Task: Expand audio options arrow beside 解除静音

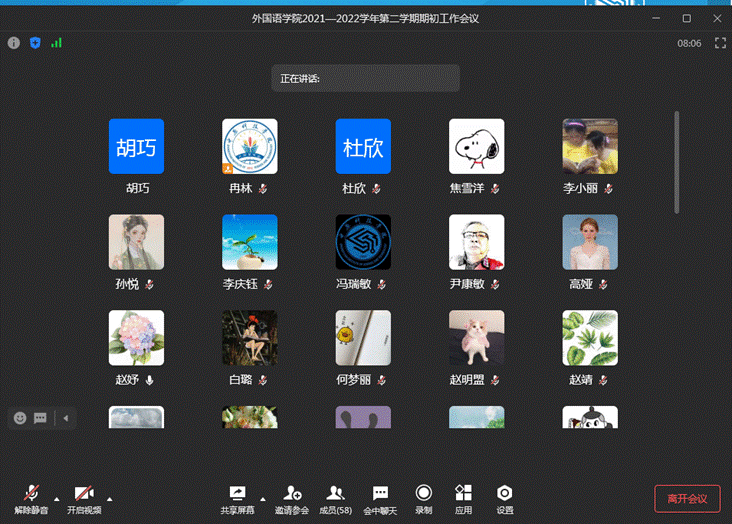Action: [x=56, y=498]
